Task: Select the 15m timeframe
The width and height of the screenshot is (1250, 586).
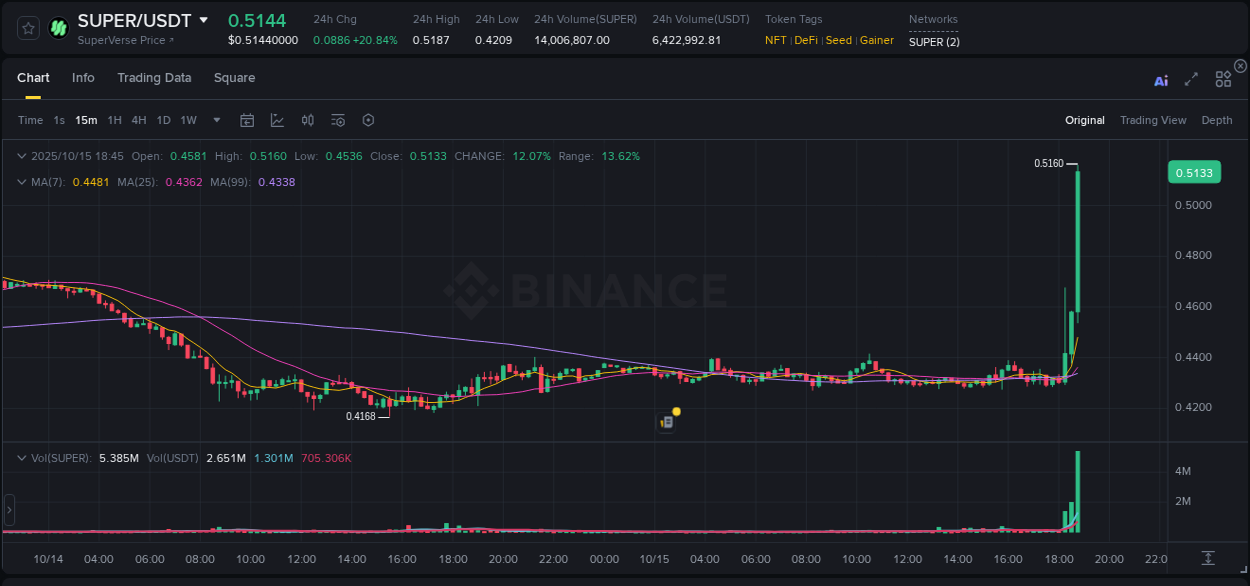Action: click(86, 120)
